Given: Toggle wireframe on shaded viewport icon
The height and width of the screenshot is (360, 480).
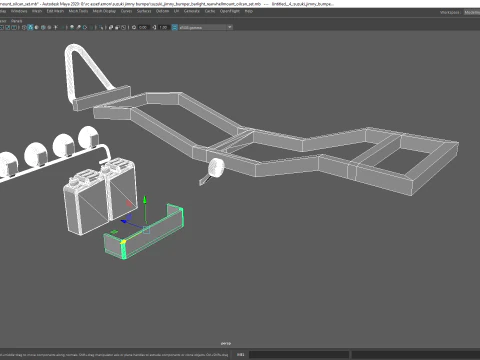Looking at the screenshot, I should [x=43, y=27].
